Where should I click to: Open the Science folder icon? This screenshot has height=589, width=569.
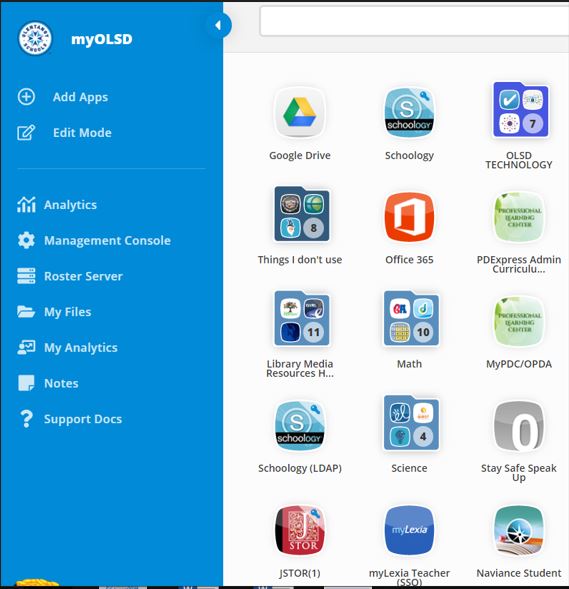[x=411, y=423]
